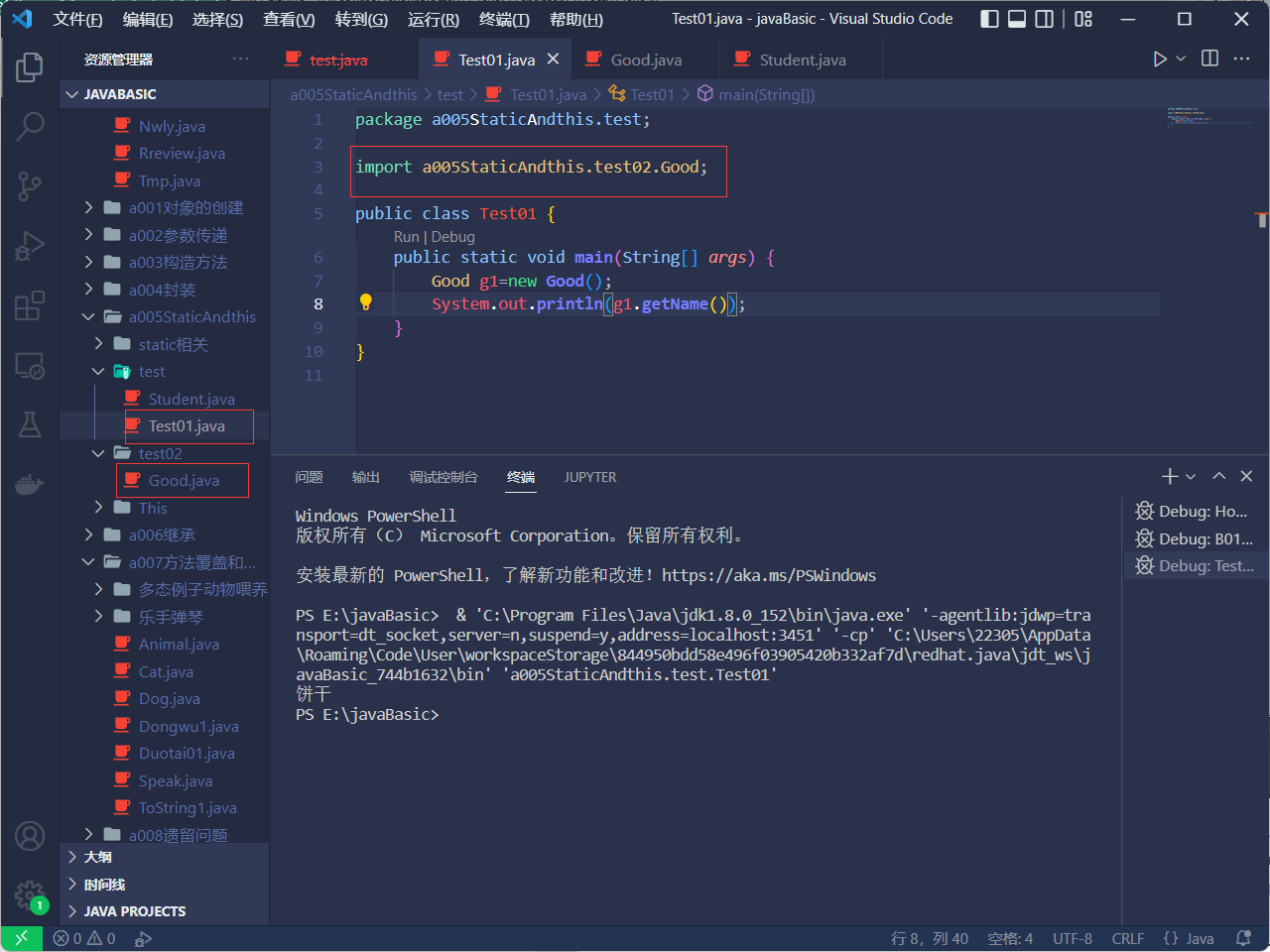Switch to the Good.java editor tab
The width and height of the screenshot is (1270, 952).
click(x=645, y=59)
